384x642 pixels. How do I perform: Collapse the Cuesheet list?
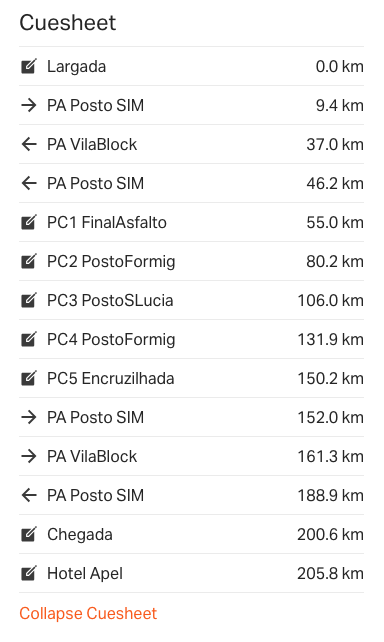[88, 613]
